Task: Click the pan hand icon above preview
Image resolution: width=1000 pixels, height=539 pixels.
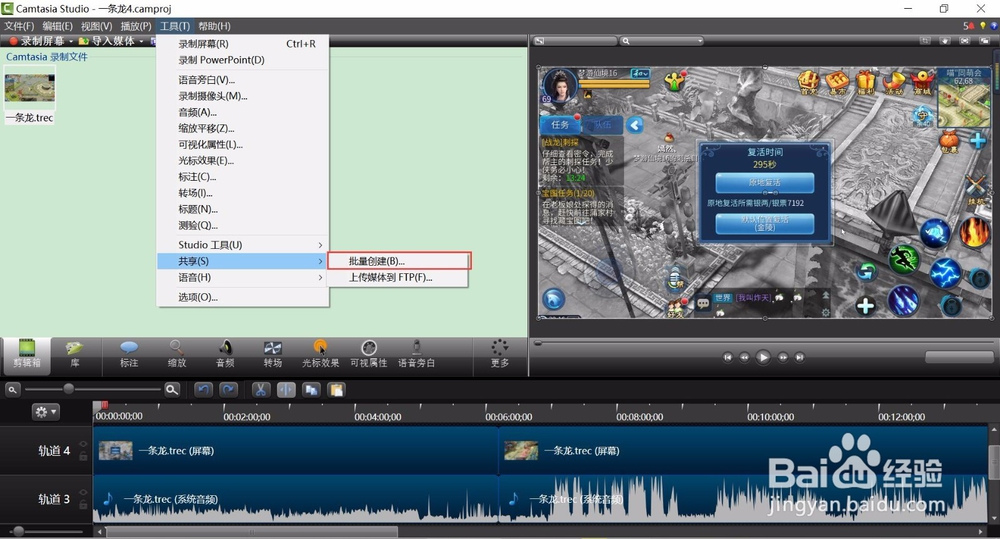Action: coord(945,41)
